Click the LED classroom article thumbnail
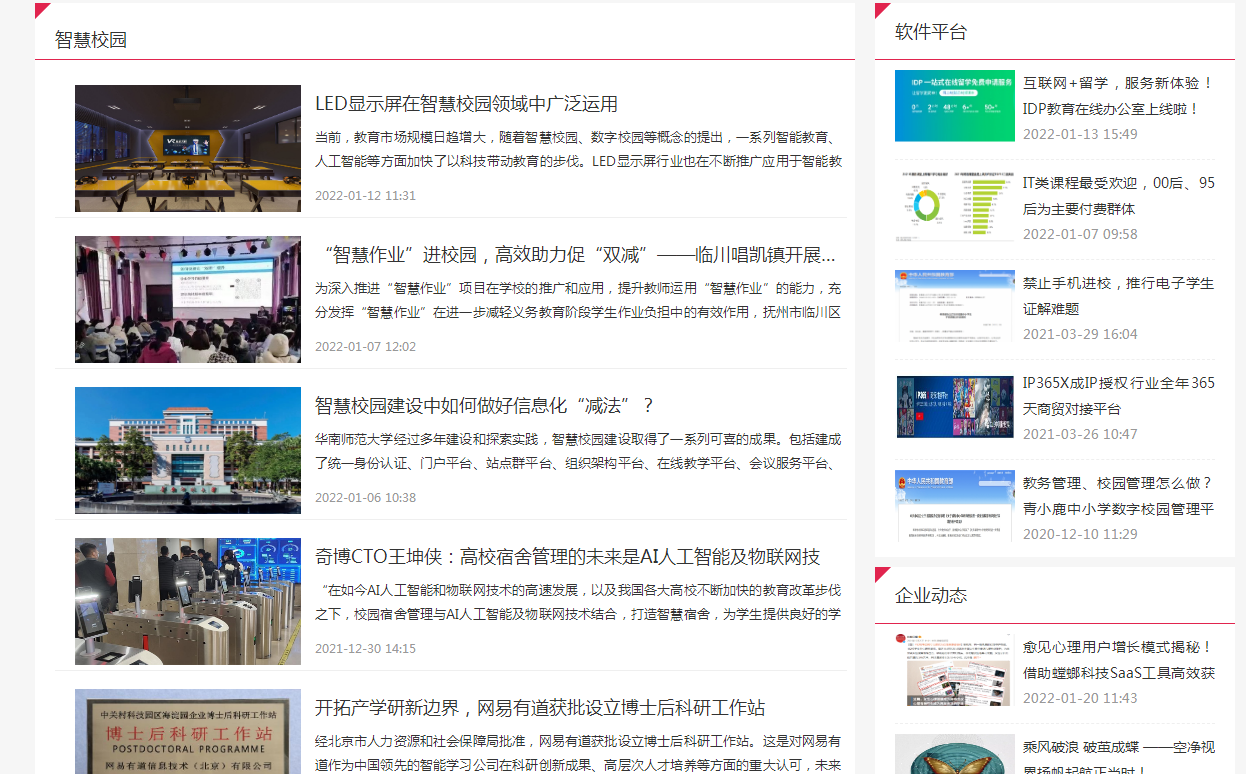Viewport: 1246px width, 774px height. pos(188,148)
